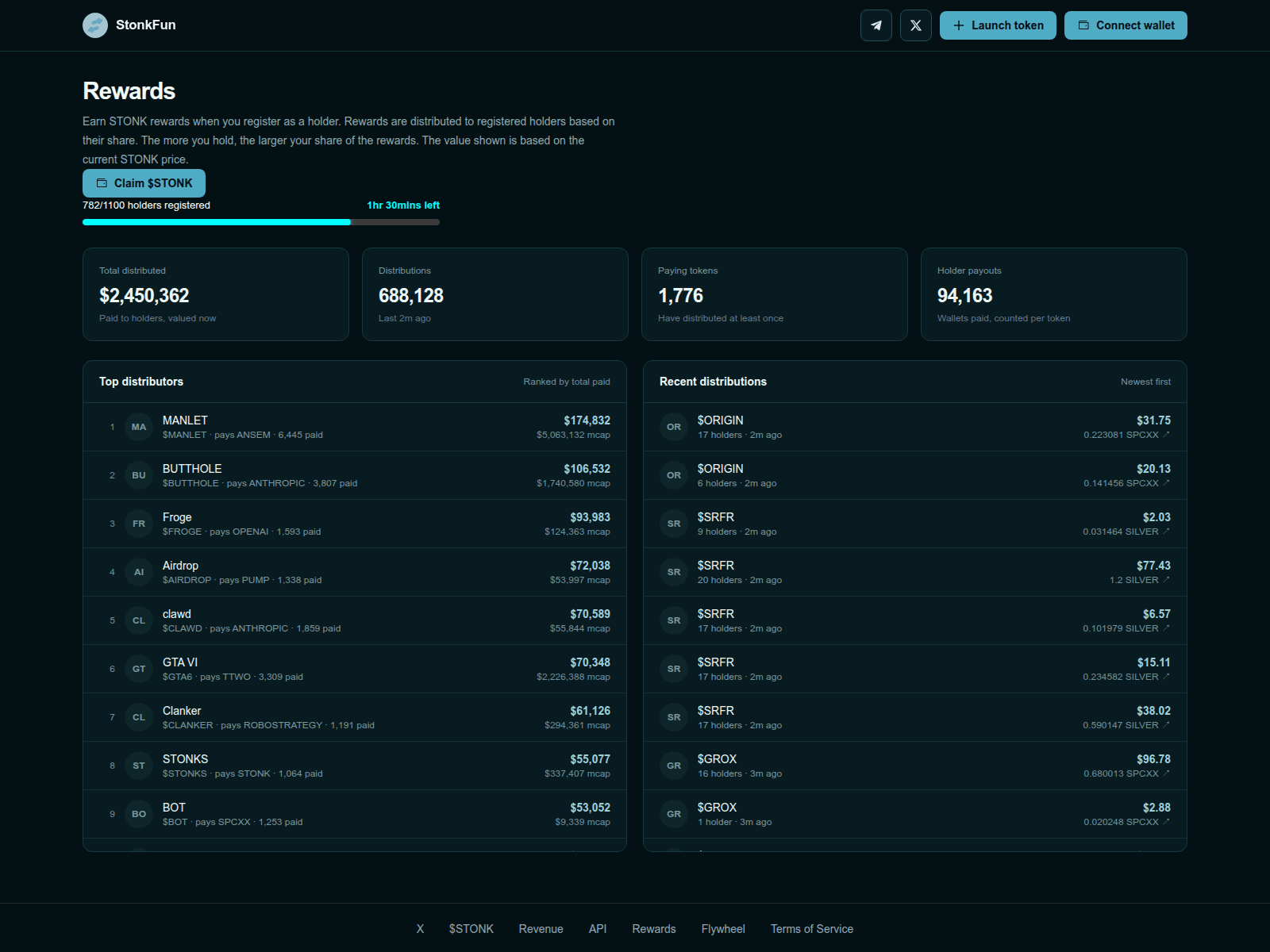The image size is (1270, 952).
Task: Click the Claim $STONK button
Action: coord(144,183)
